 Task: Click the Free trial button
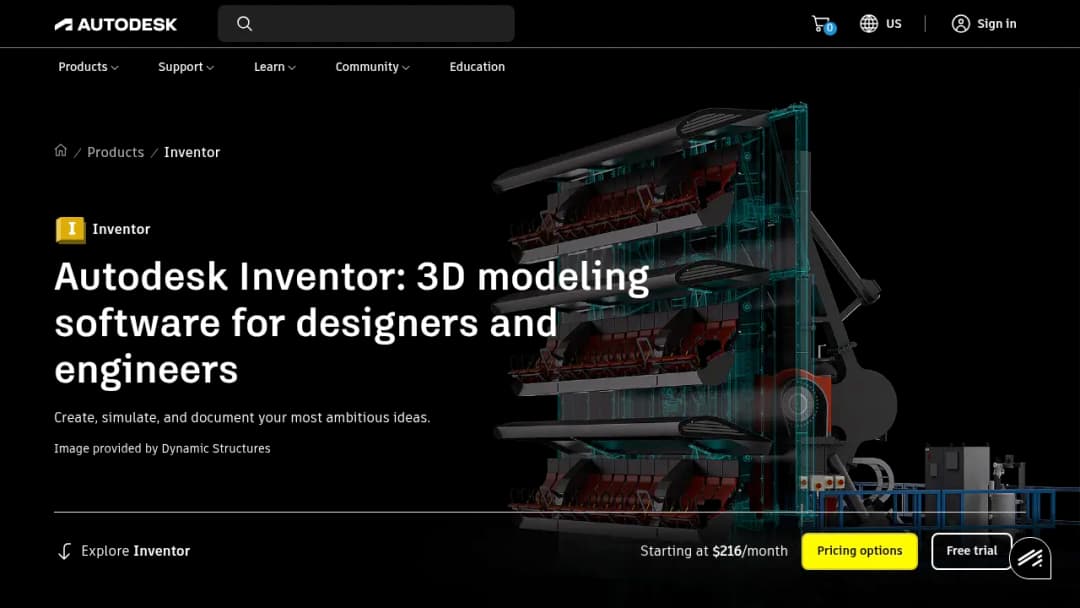pos(971,551)
